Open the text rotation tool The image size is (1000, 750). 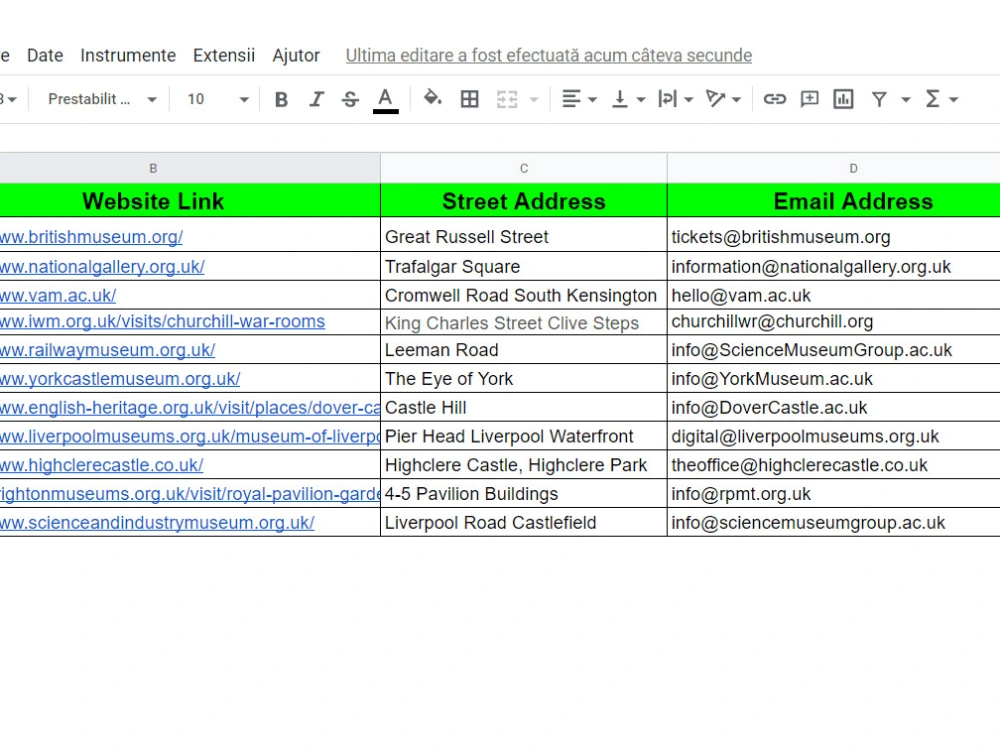click(x=716, y=99)
